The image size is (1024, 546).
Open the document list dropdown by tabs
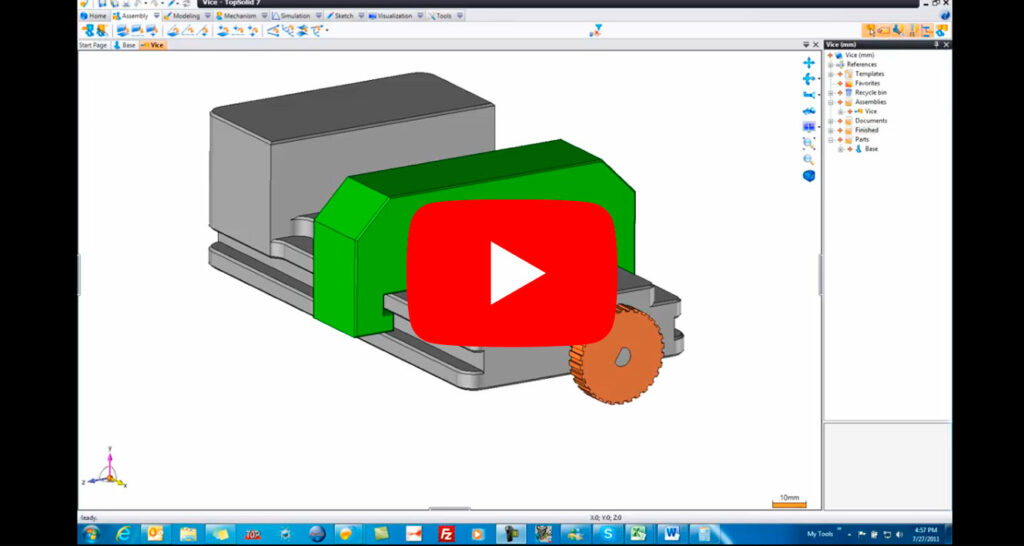pos(806,45)
